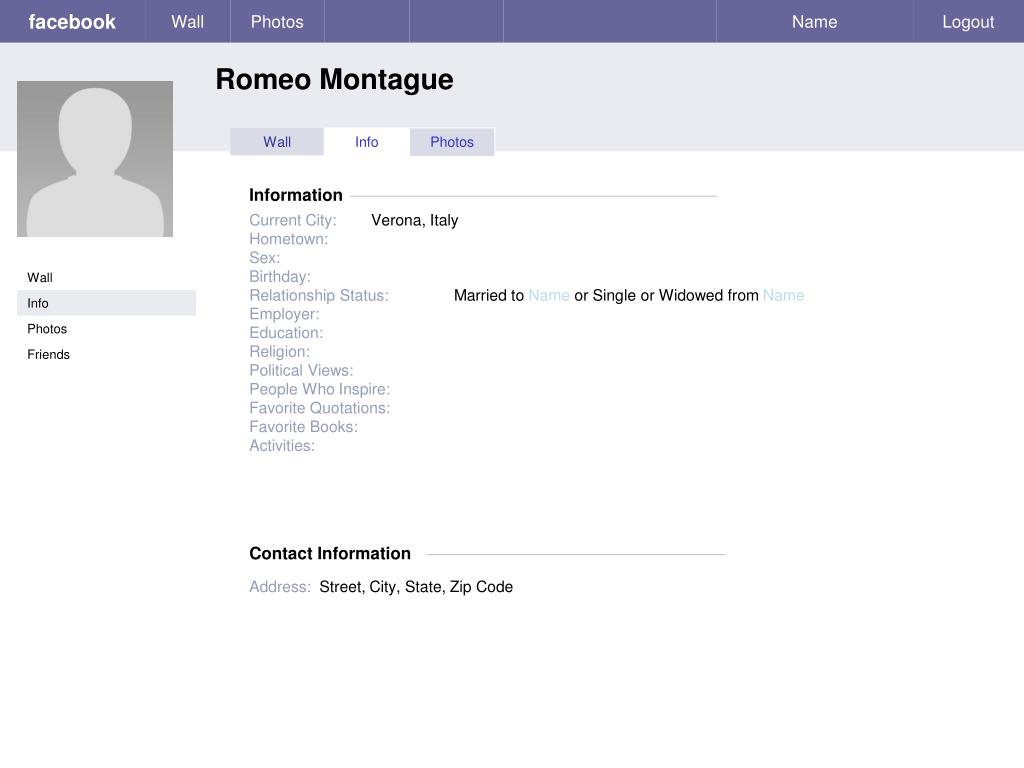Click the Activities label
Viewport: 1024px width, 768px height.
point(282,446)
